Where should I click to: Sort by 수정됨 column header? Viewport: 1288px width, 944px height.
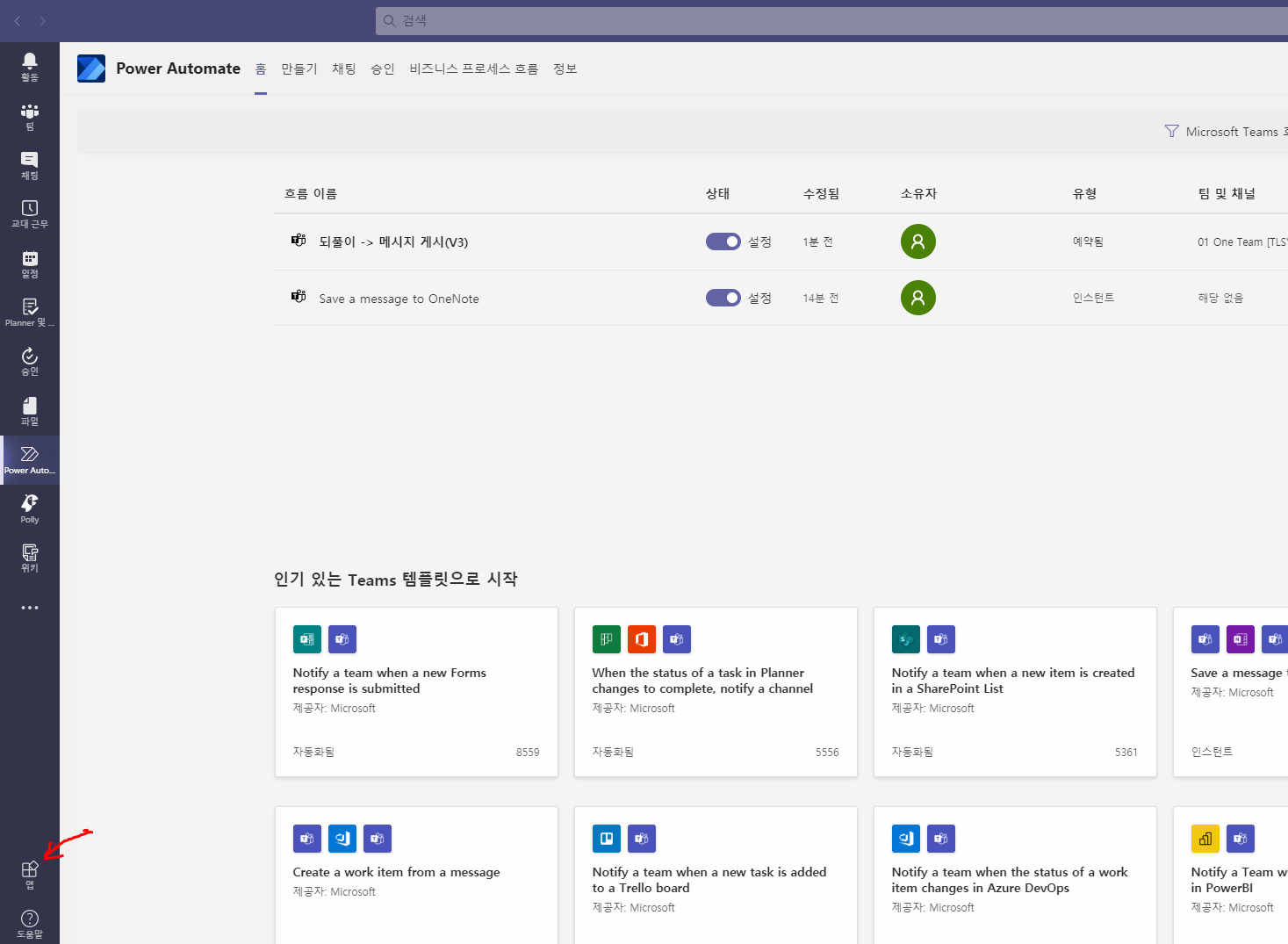[822, 194]
